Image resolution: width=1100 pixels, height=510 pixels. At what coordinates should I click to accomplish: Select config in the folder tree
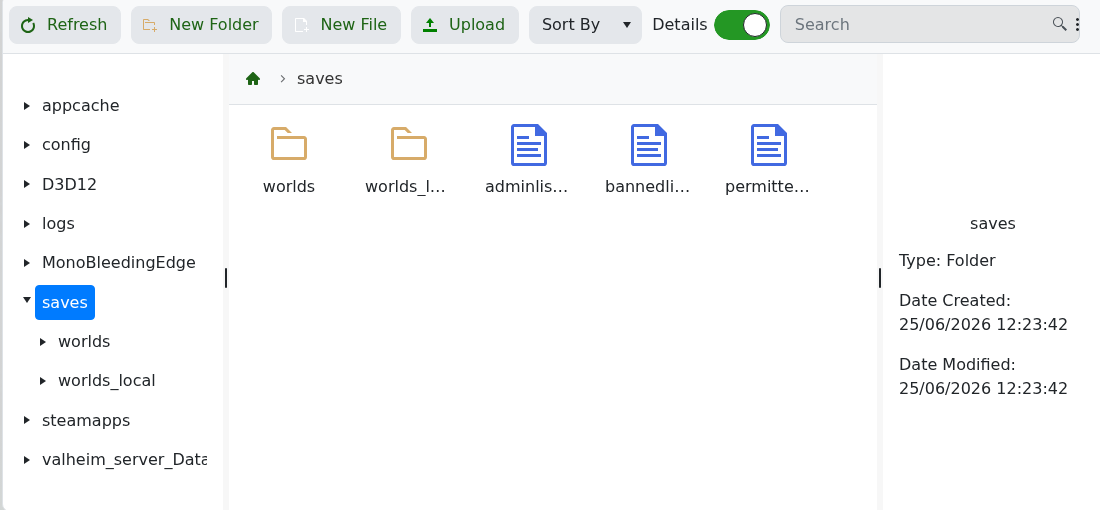[66, 145]
